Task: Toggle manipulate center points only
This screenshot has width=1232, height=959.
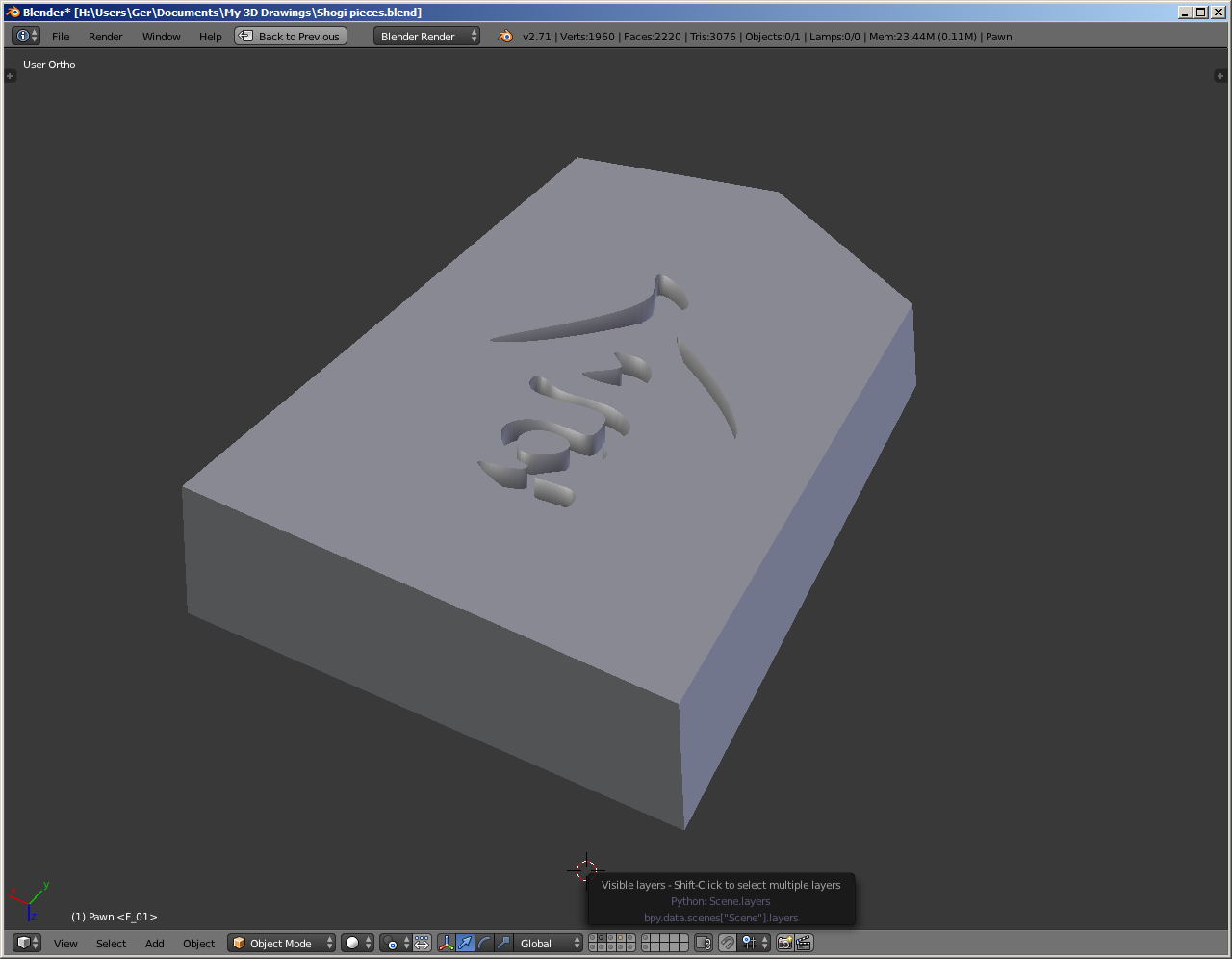Action: (x=422, y=943)
